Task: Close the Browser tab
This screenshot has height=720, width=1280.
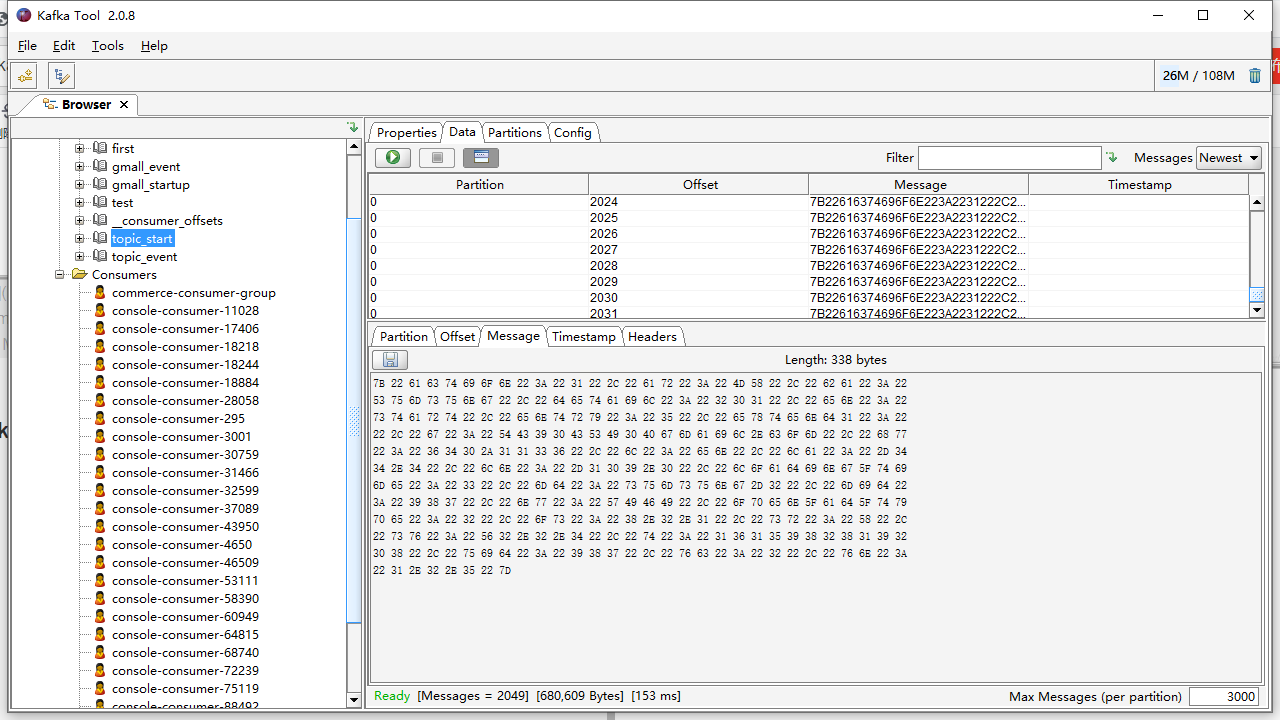Action: (x=124, y=105)
